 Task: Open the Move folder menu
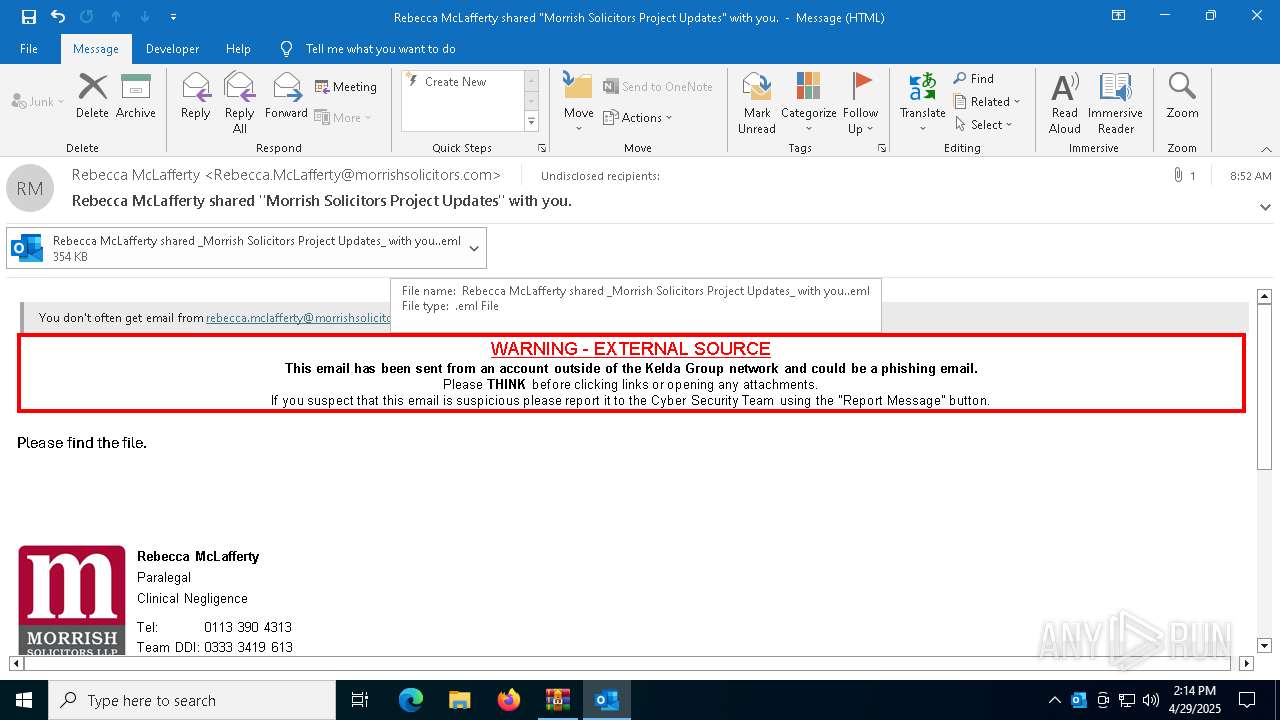tap(579, 103)
